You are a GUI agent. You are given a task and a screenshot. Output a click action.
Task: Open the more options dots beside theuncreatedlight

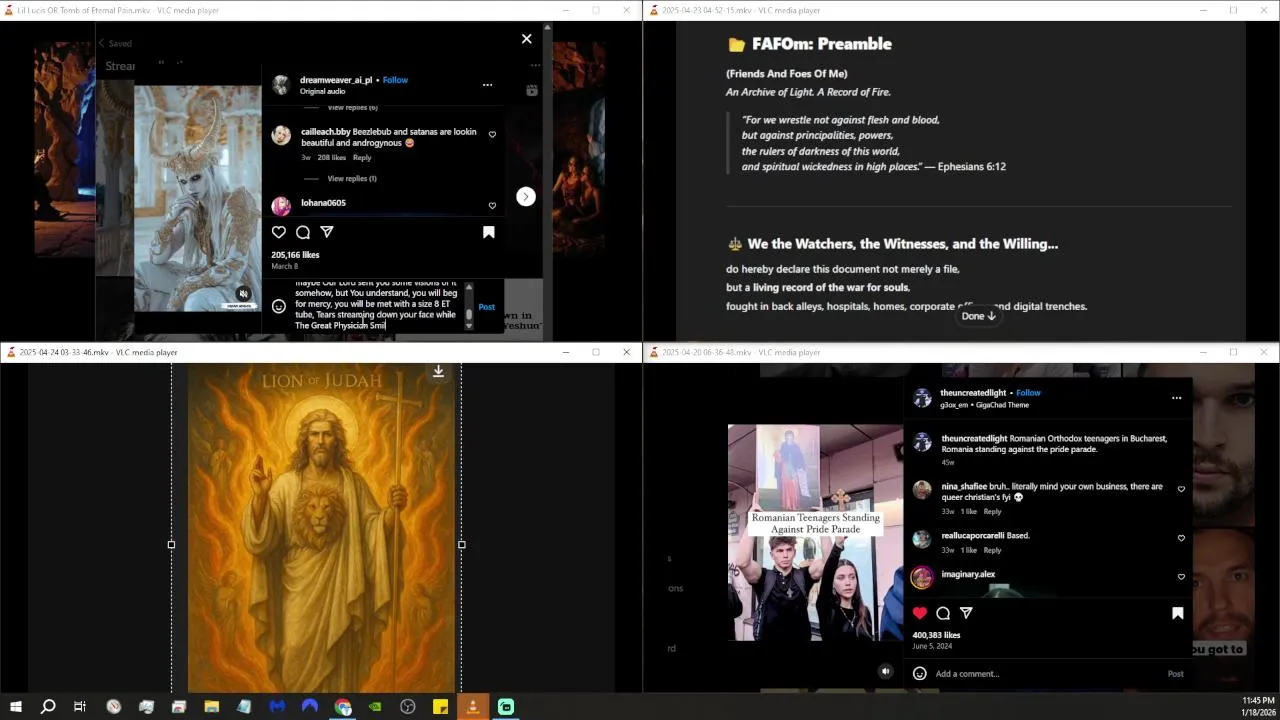[x=1176, y=398]
